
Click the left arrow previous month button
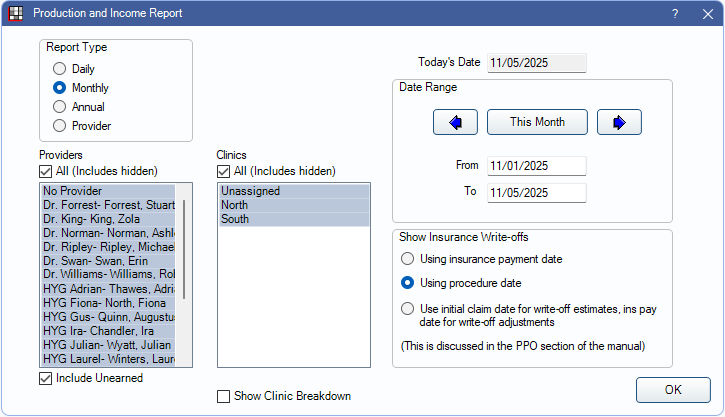coord(455,122)
